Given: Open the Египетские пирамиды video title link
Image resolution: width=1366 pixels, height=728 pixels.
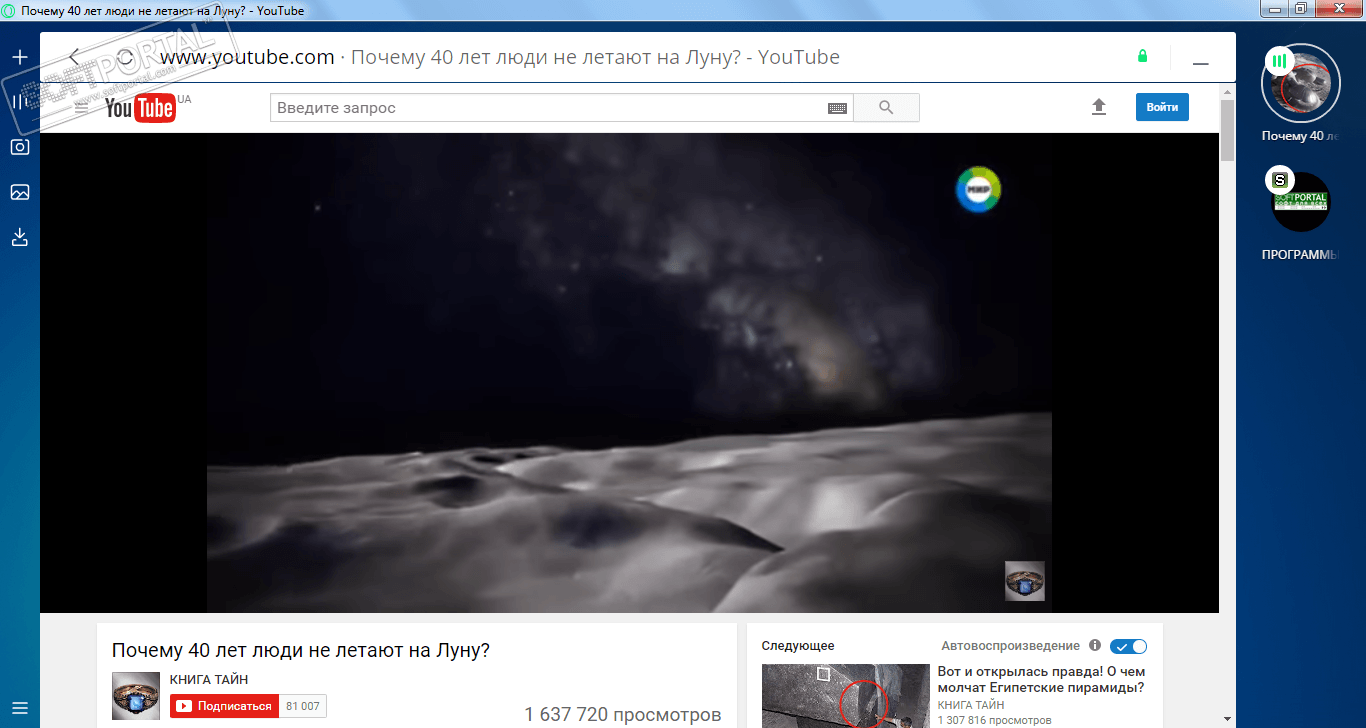Looking at the screenshot, I should [x=1041, y=680].
